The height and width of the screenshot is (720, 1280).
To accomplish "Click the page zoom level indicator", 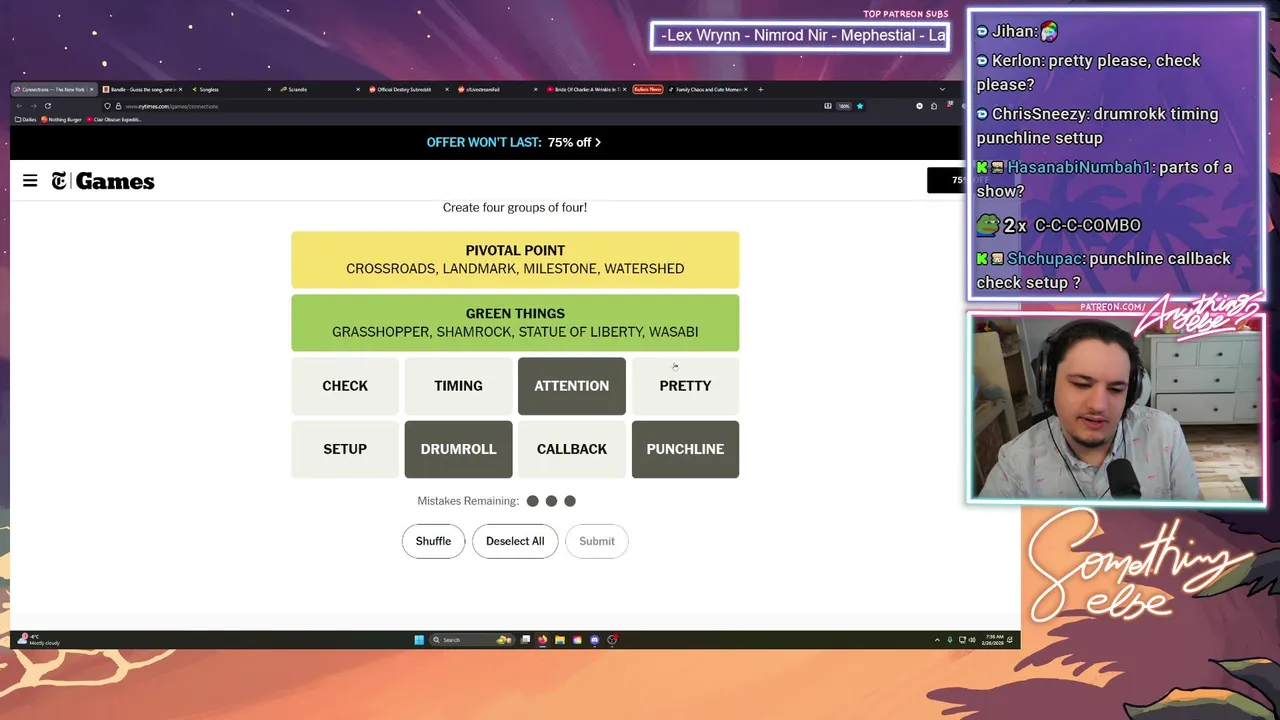I will pos(844,106).
